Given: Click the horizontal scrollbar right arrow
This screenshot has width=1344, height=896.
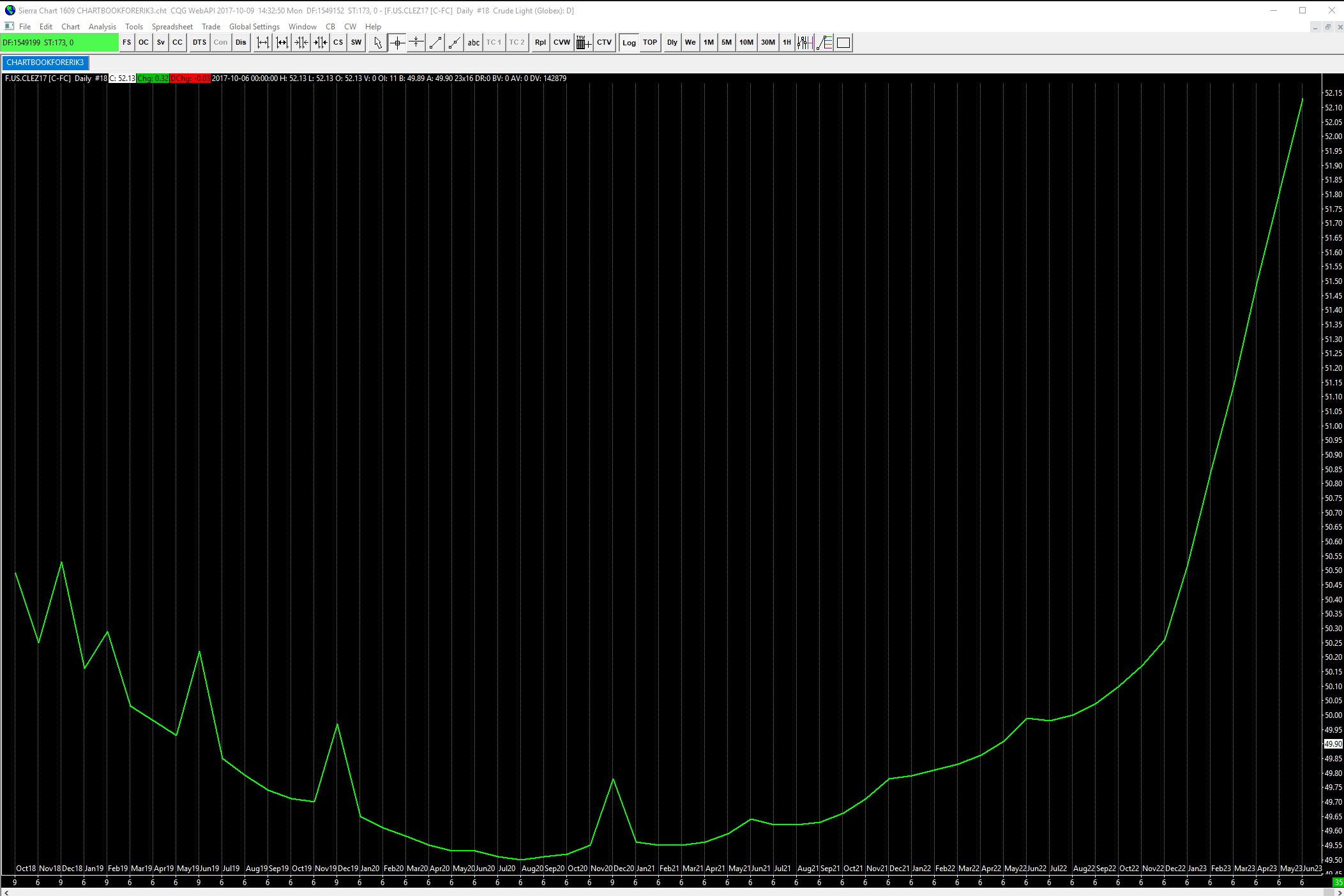Looking at the screenshot, I should tap(1340, 892).
